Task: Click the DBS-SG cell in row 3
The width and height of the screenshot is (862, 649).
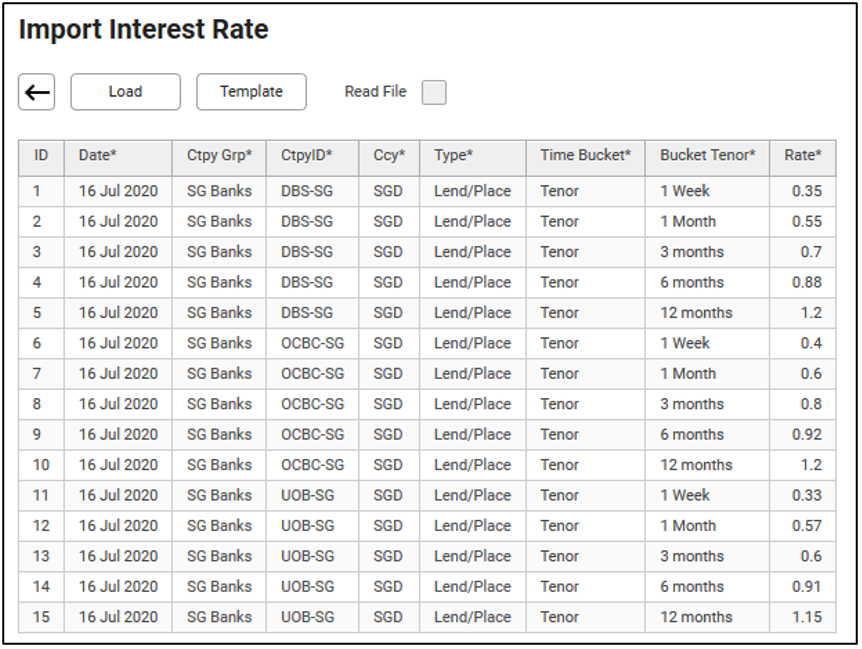Action: click(x=307, y=252)
